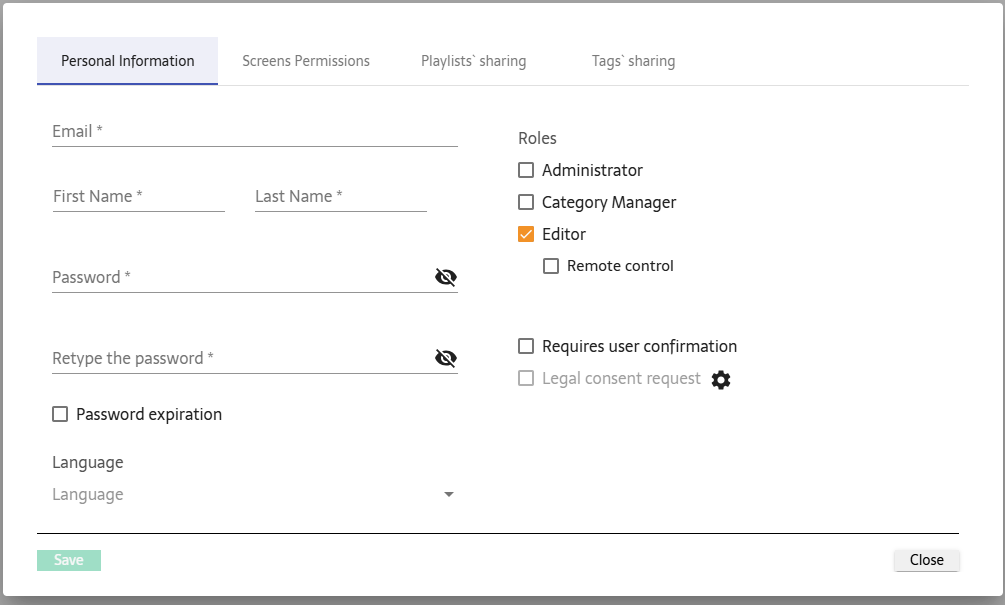Image resolution: width=1005 pixels, height=605 pixels.
Task: Enable the Administrator role checkbox
Action: [x=526, y=170]
